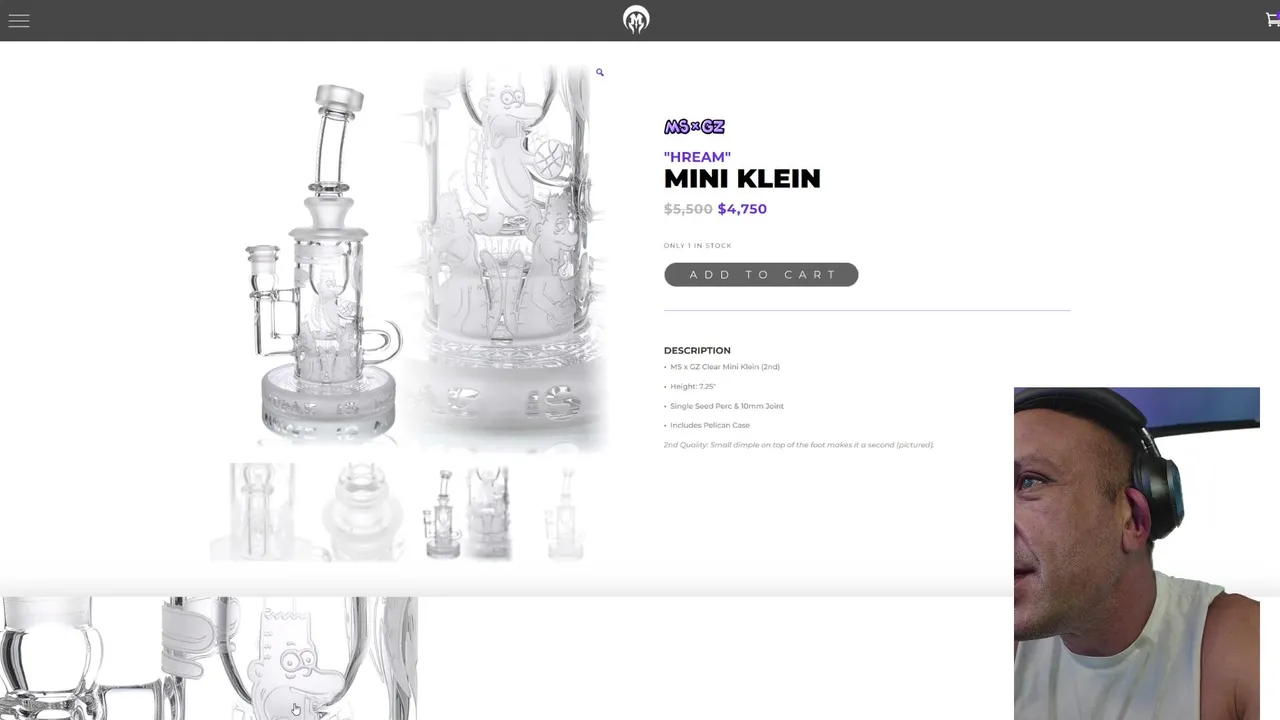Click the crossed-out $5,500 price

pyautogui.click(x=688, y=209)
